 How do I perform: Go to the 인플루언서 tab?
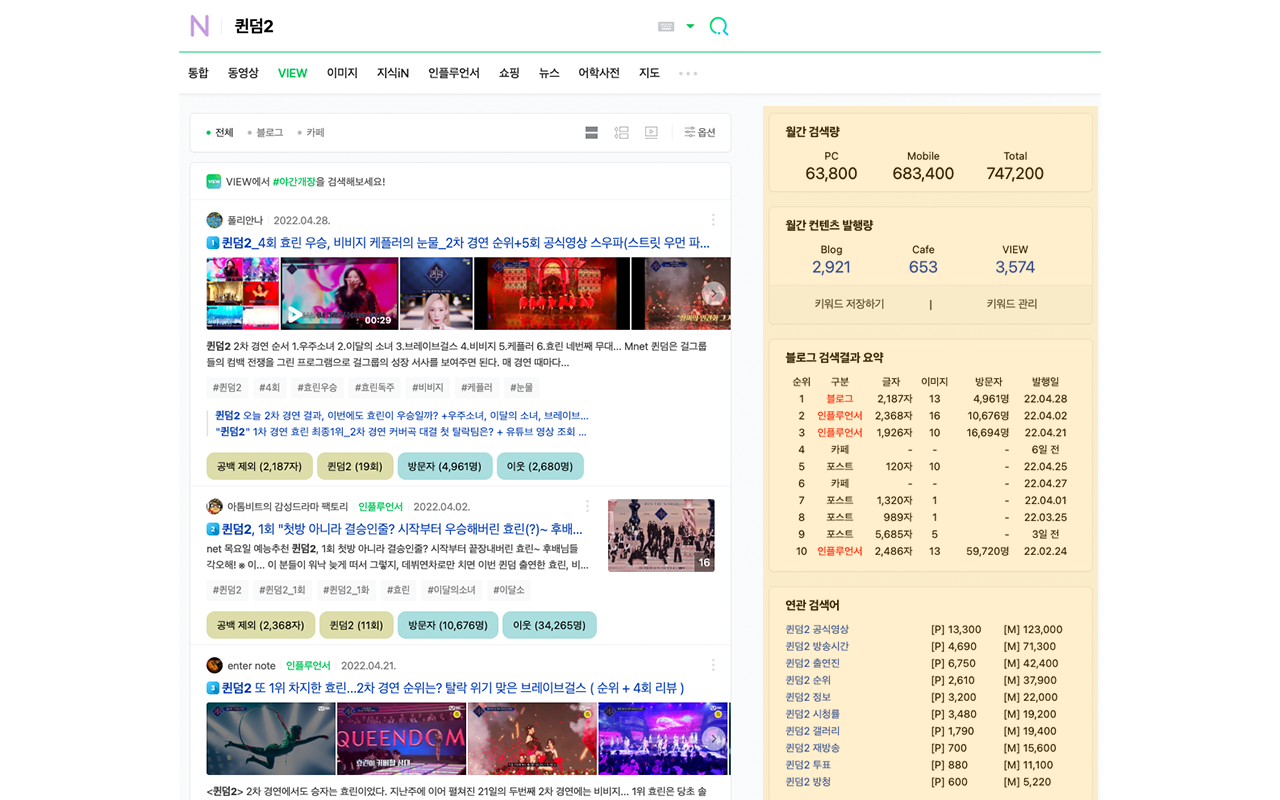[x=454, y=73]
